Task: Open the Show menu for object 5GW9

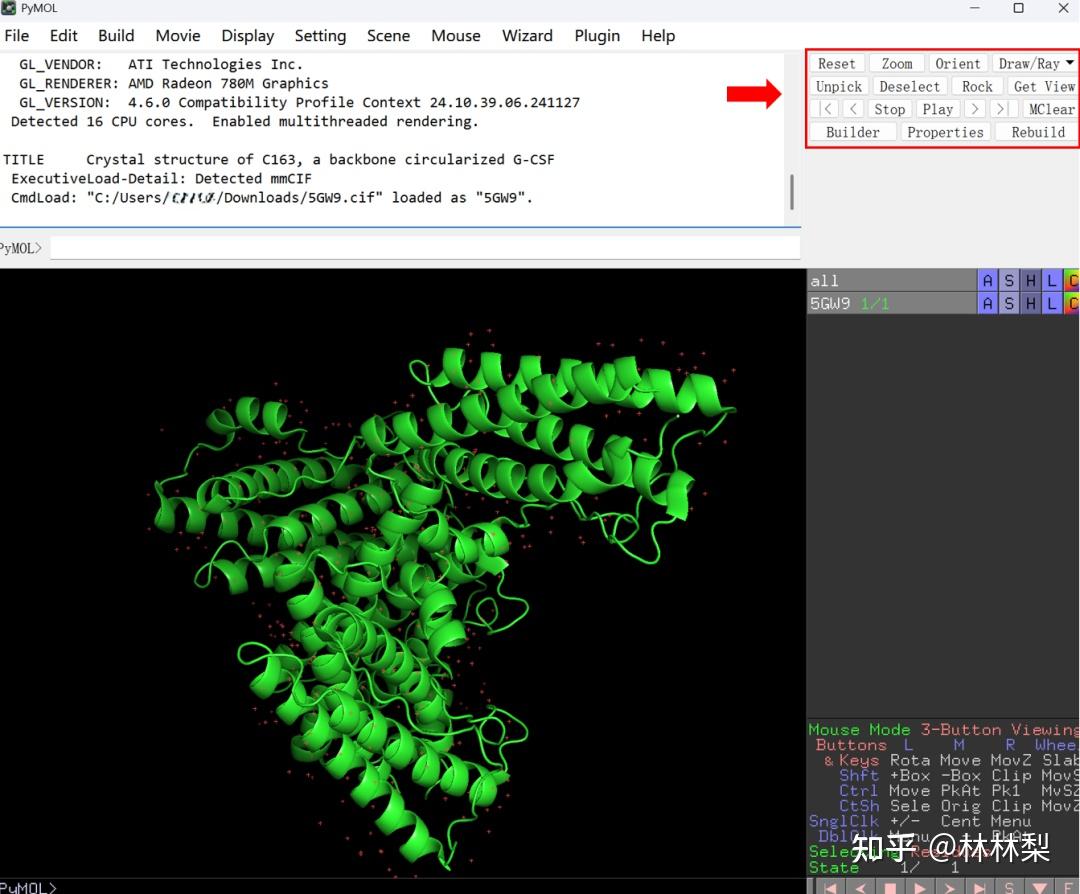Action: coord(1009,302)
